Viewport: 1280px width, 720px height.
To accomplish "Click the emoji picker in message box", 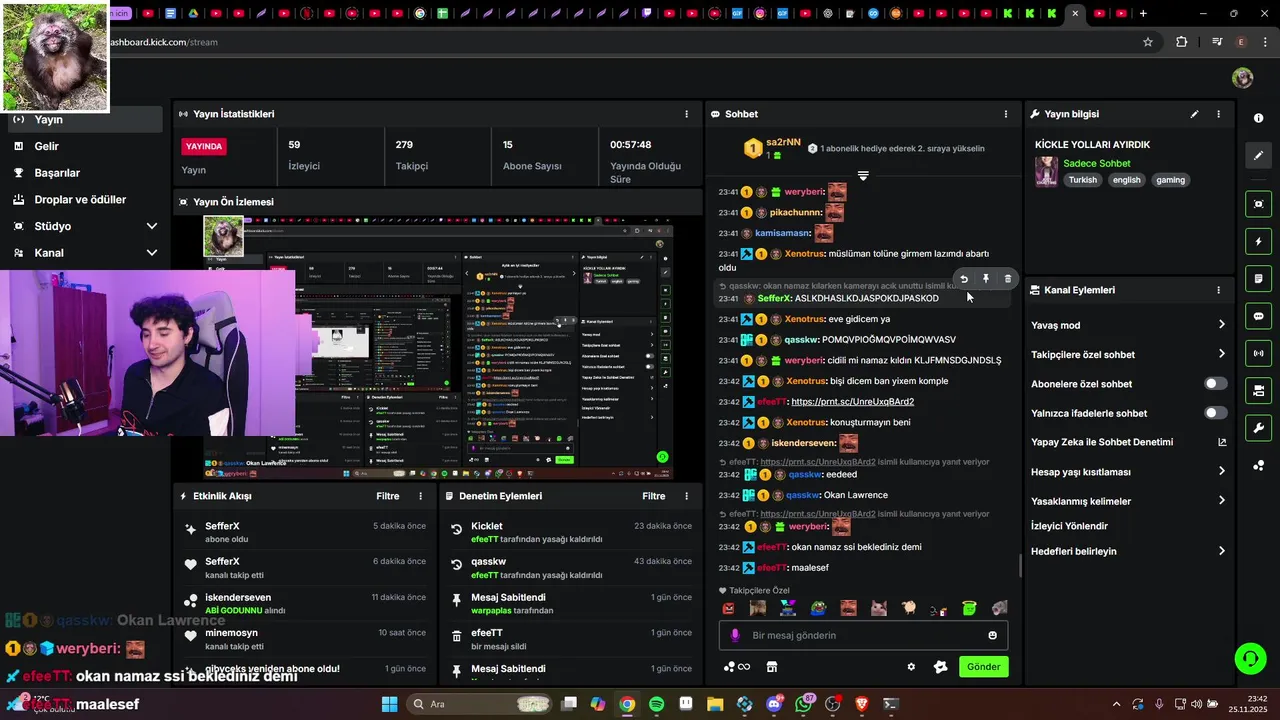I will pyautogui.click(x=992, y=635).
